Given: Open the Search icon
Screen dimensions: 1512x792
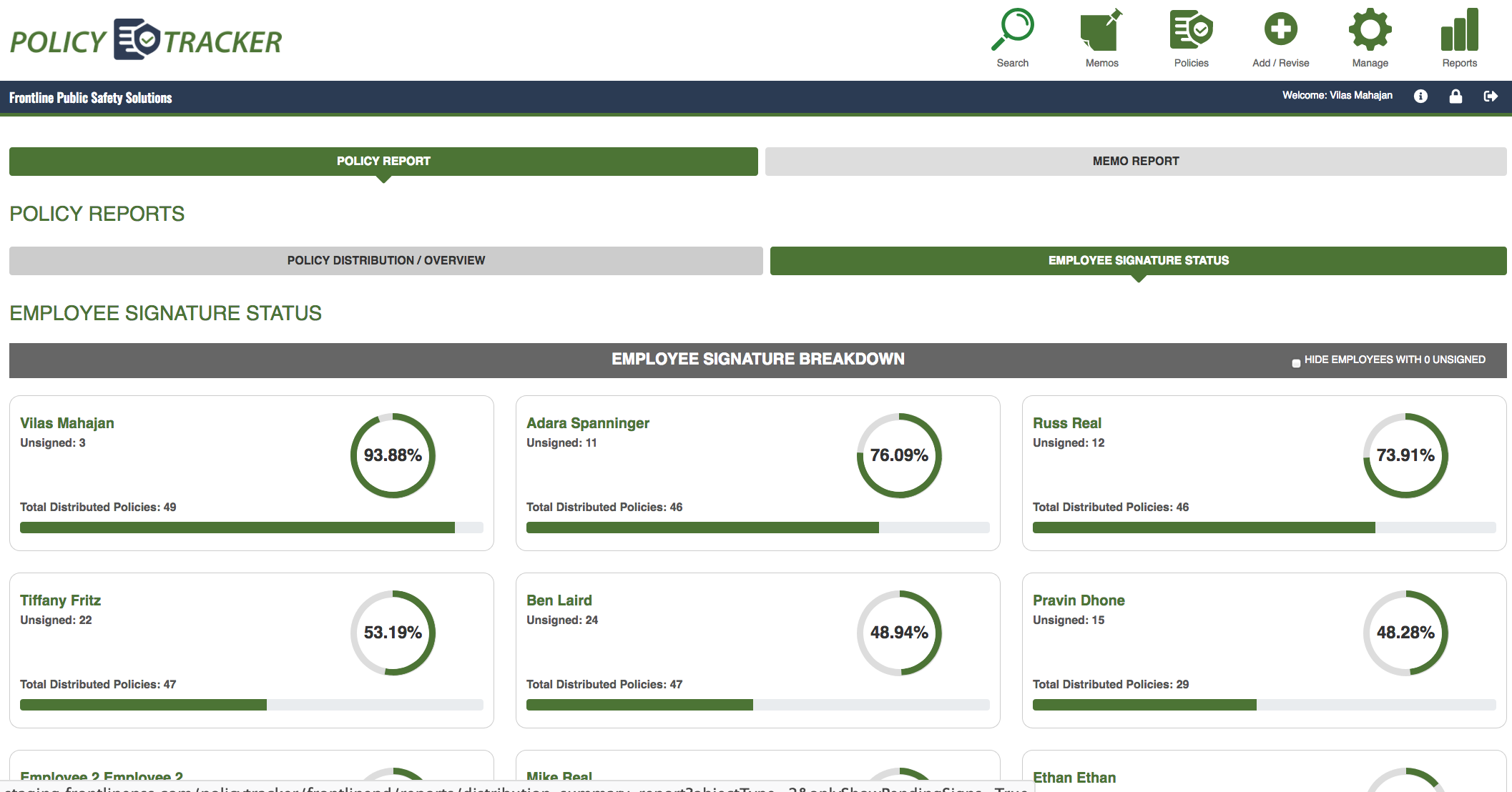Looking at the screenshot, I should (1013, 29).
